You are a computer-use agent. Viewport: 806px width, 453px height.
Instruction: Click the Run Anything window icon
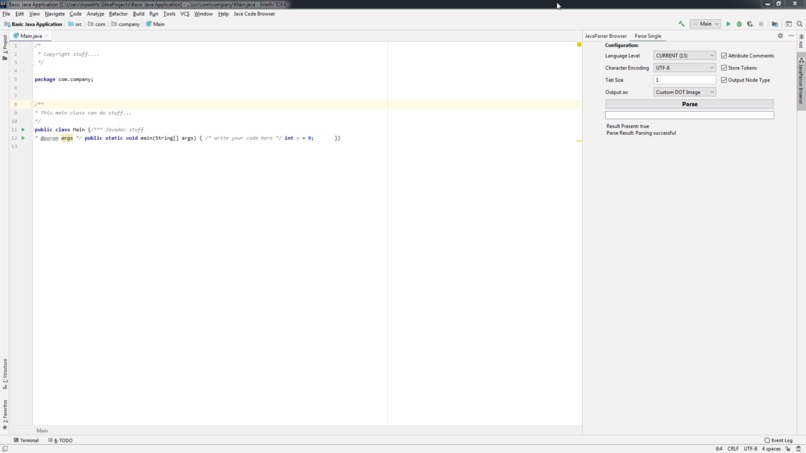789,24
